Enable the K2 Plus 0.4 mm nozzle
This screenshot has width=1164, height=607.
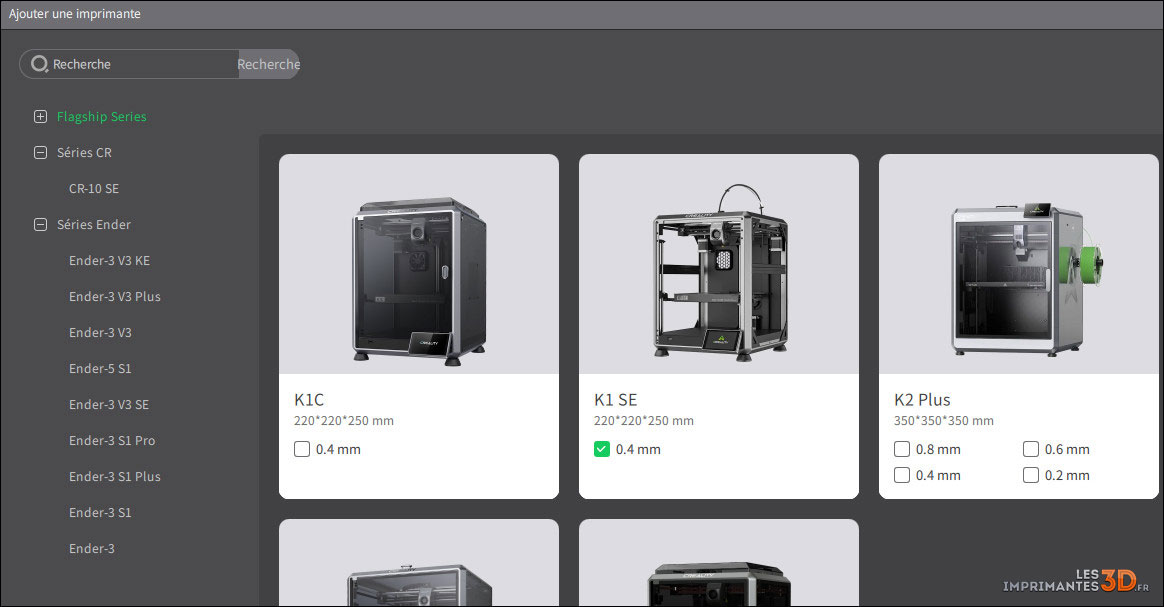(x=902, y=475)
